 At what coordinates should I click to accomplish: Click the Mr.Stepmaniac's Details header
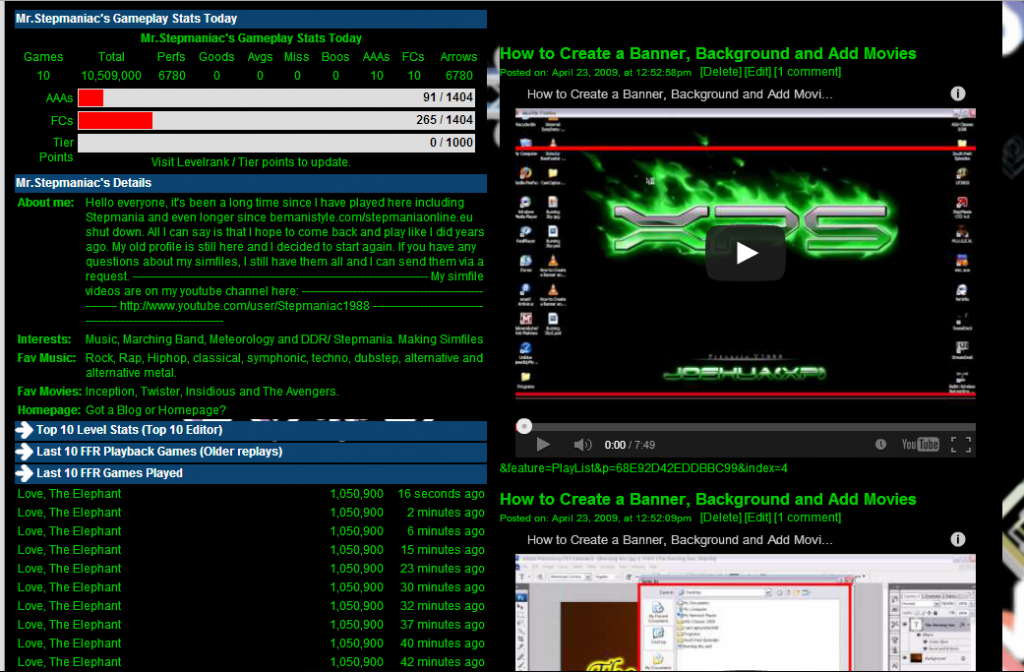pos(251,183)
